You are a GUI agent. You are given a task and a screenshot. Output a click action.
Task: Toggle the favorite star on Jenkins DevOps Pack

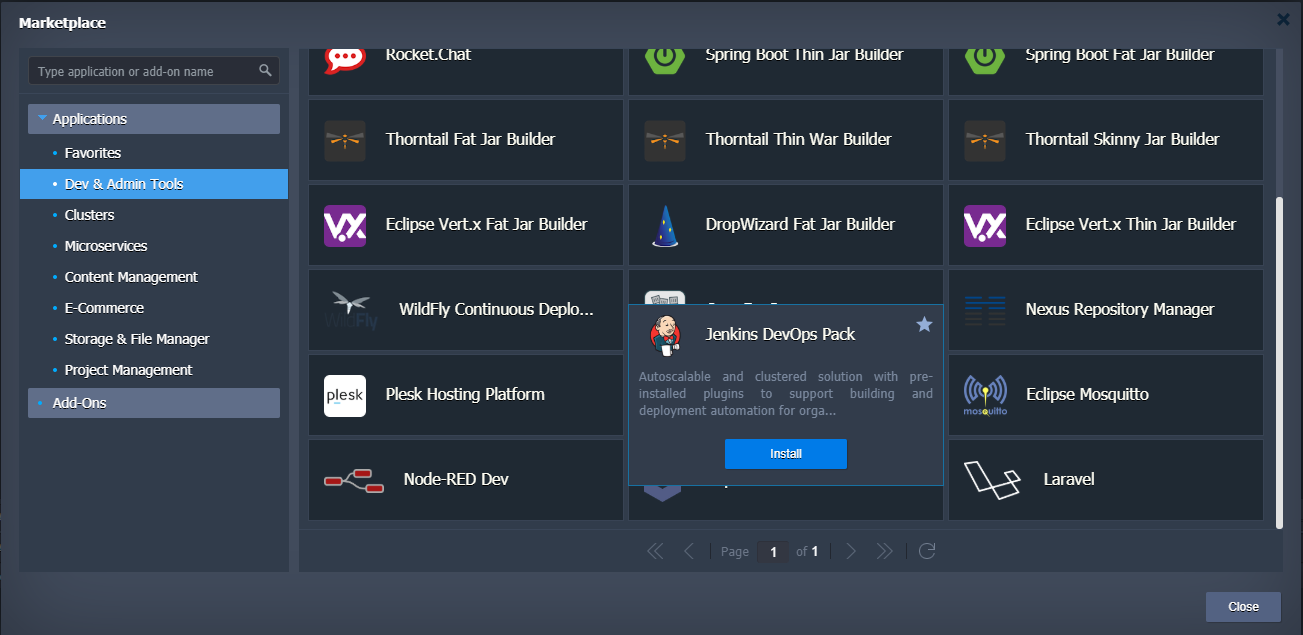tap(924, 324)
